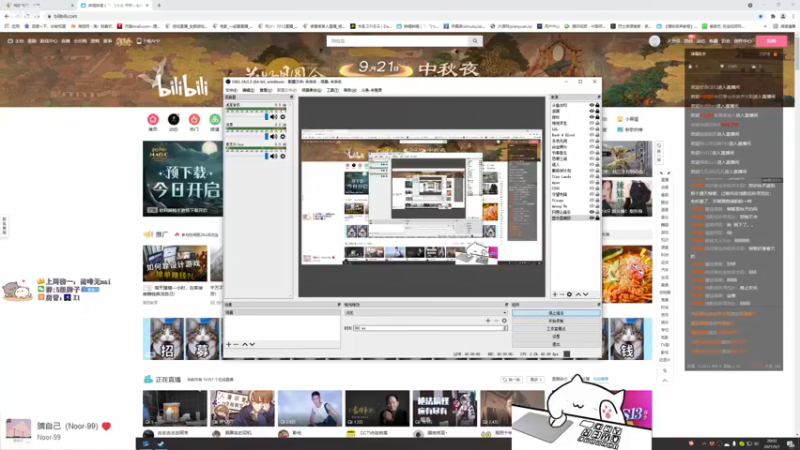The height and width of the screenshot is (450, 800).
Task: Click the transition duration stepper arrows
Action: 505,328
